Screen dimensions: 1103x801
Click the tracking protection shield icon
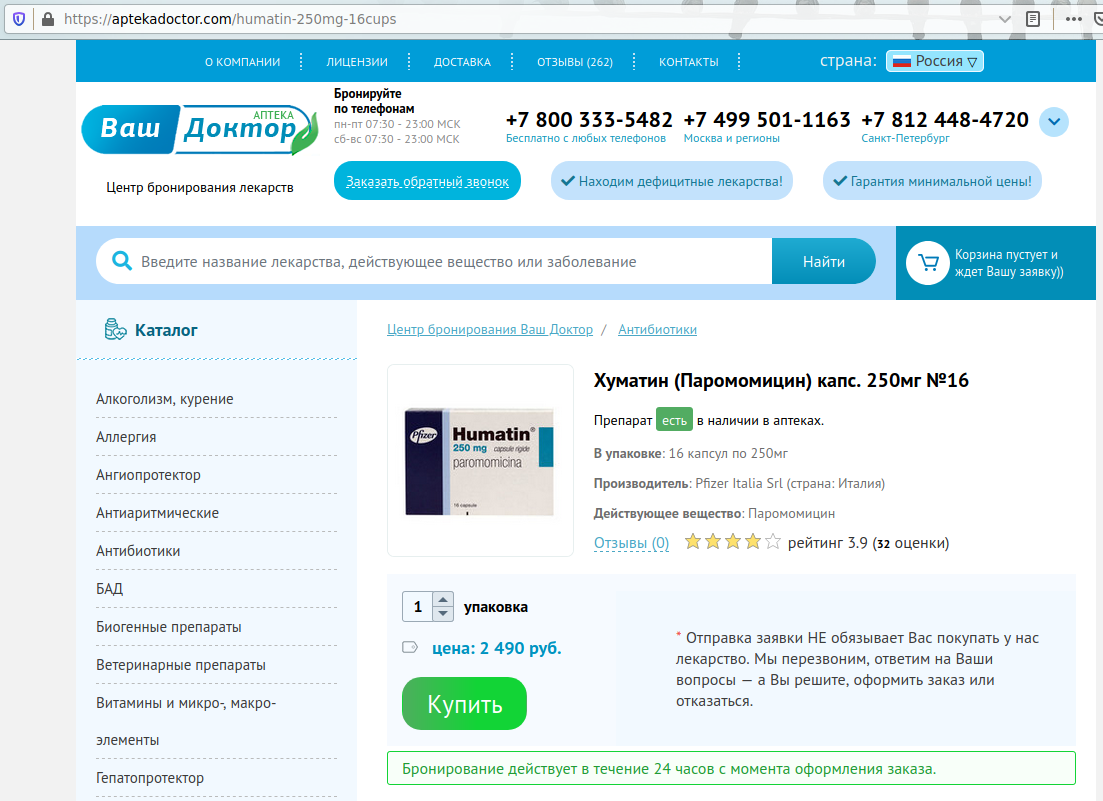tap(19, 19)
